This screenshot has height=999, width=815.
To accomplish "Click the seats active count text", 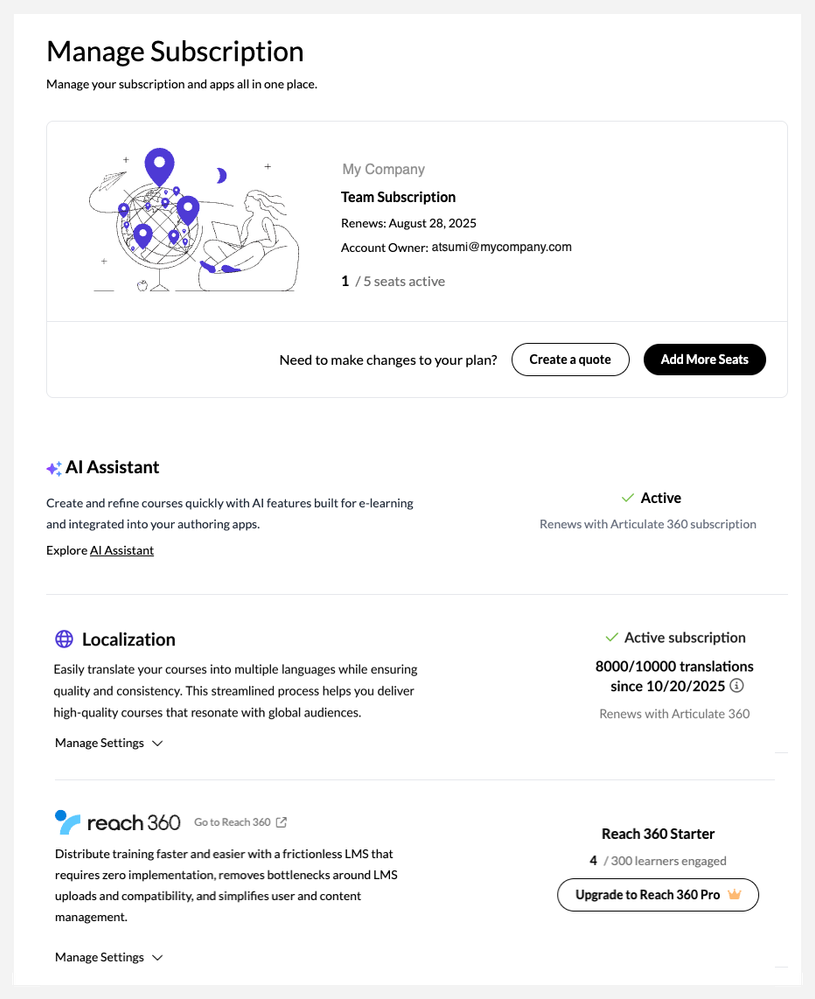I will (393, 282).
